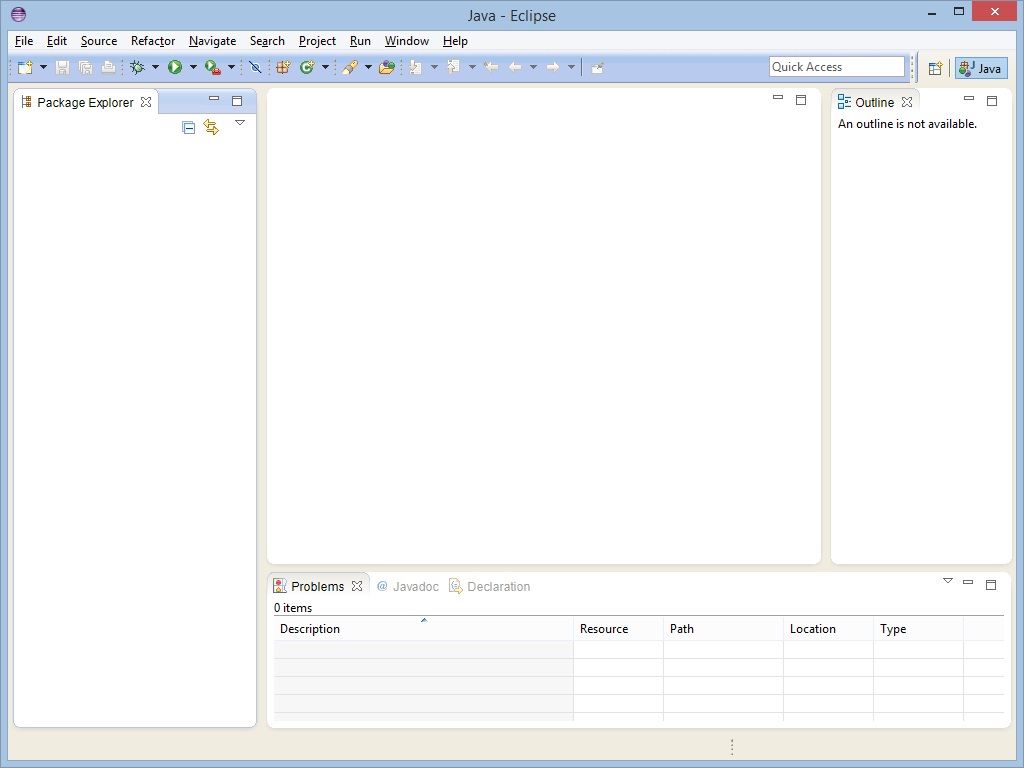The image size is (1024, 768).
Task: Minimize the editor area
Action: pos(778,97)
